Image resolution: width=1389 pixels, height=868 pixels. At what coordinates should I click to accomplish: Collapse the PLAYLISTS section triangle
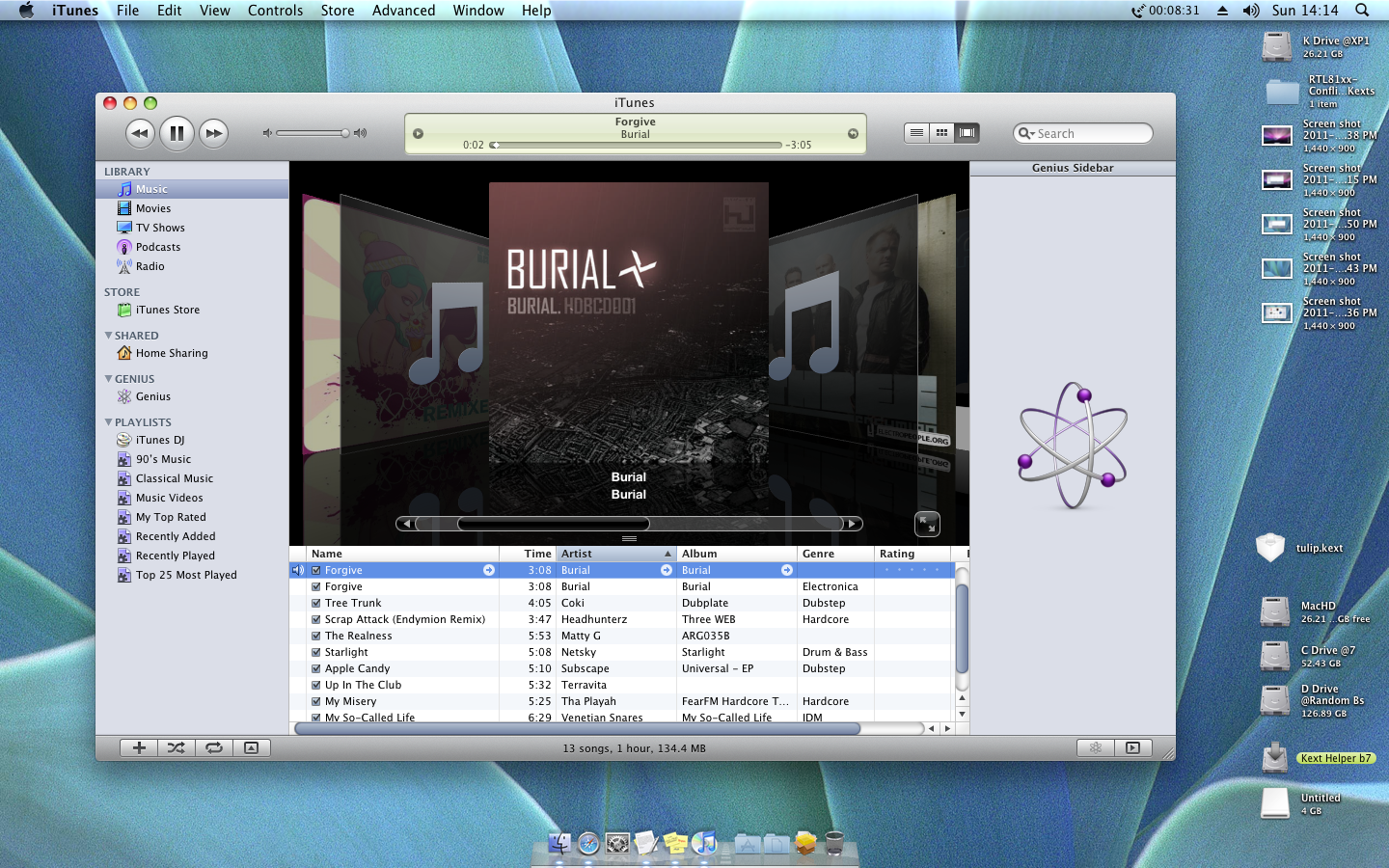click(108, 422)
